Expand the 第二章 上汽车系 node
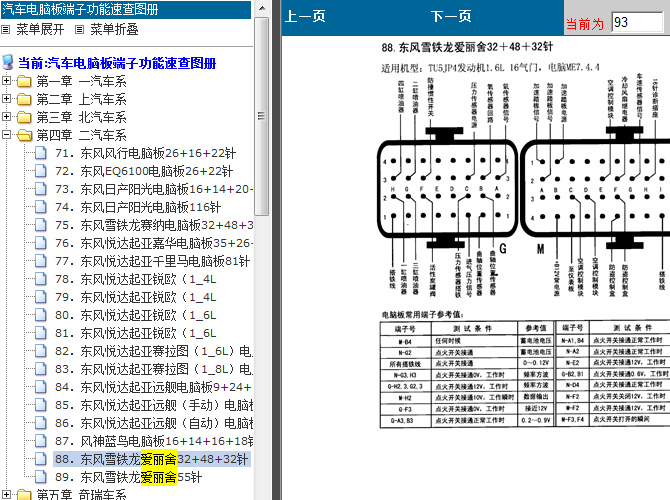Screen dimensions: 670x500 6,98
